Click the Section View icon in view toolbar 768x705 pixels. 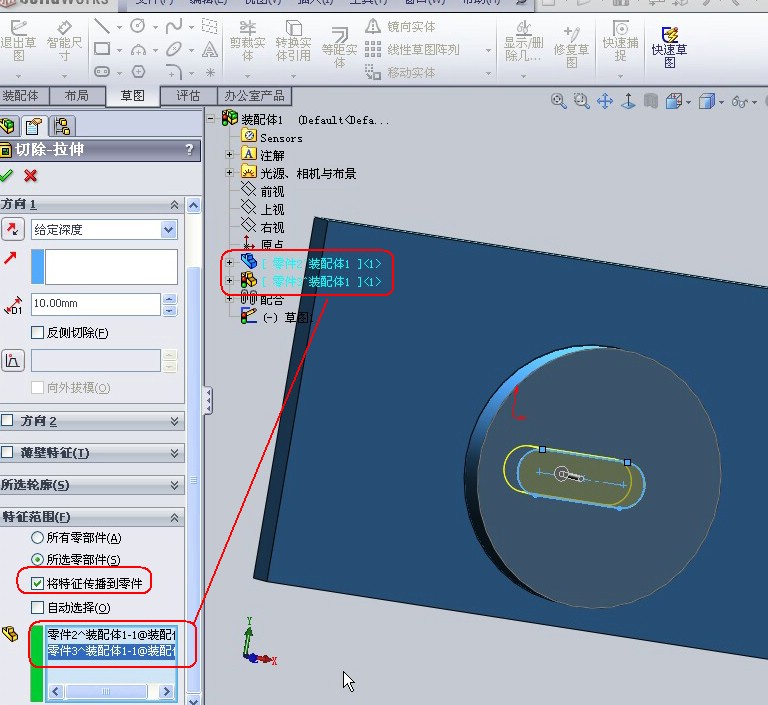pyautogui.click(x=651, y=101)
